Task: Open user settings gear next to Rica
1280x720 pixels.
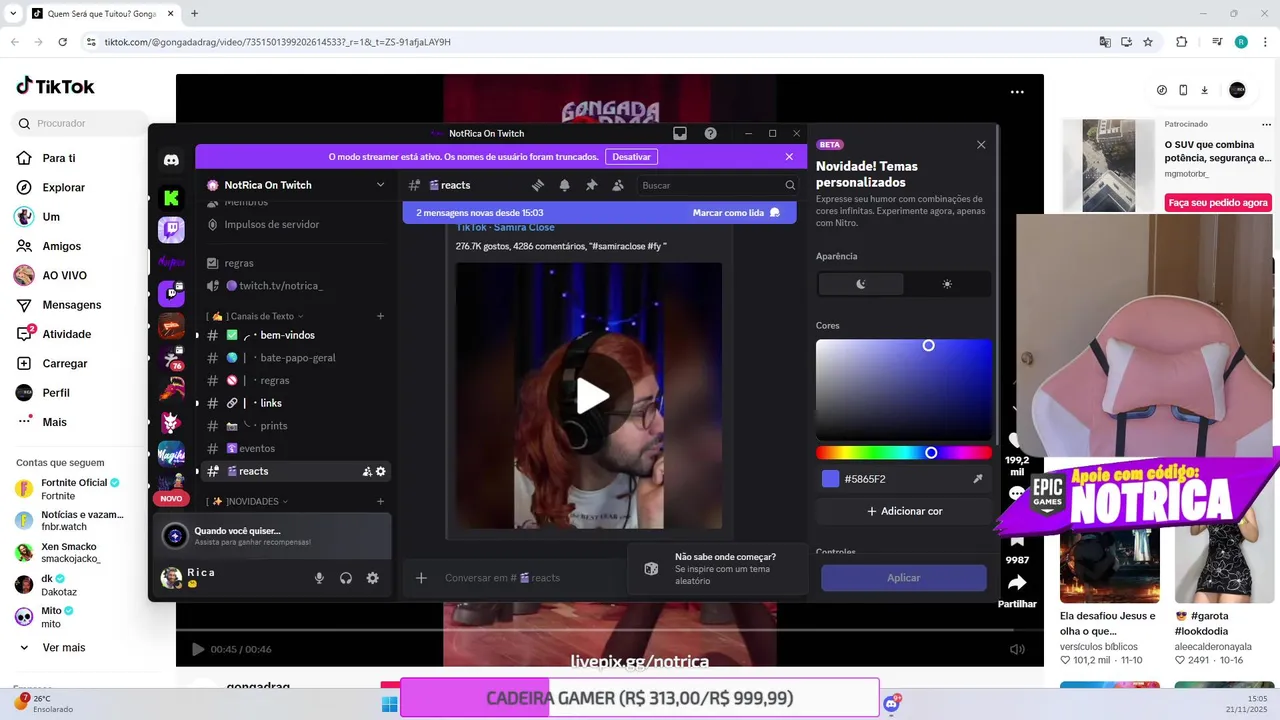Action: pos(372,578)
